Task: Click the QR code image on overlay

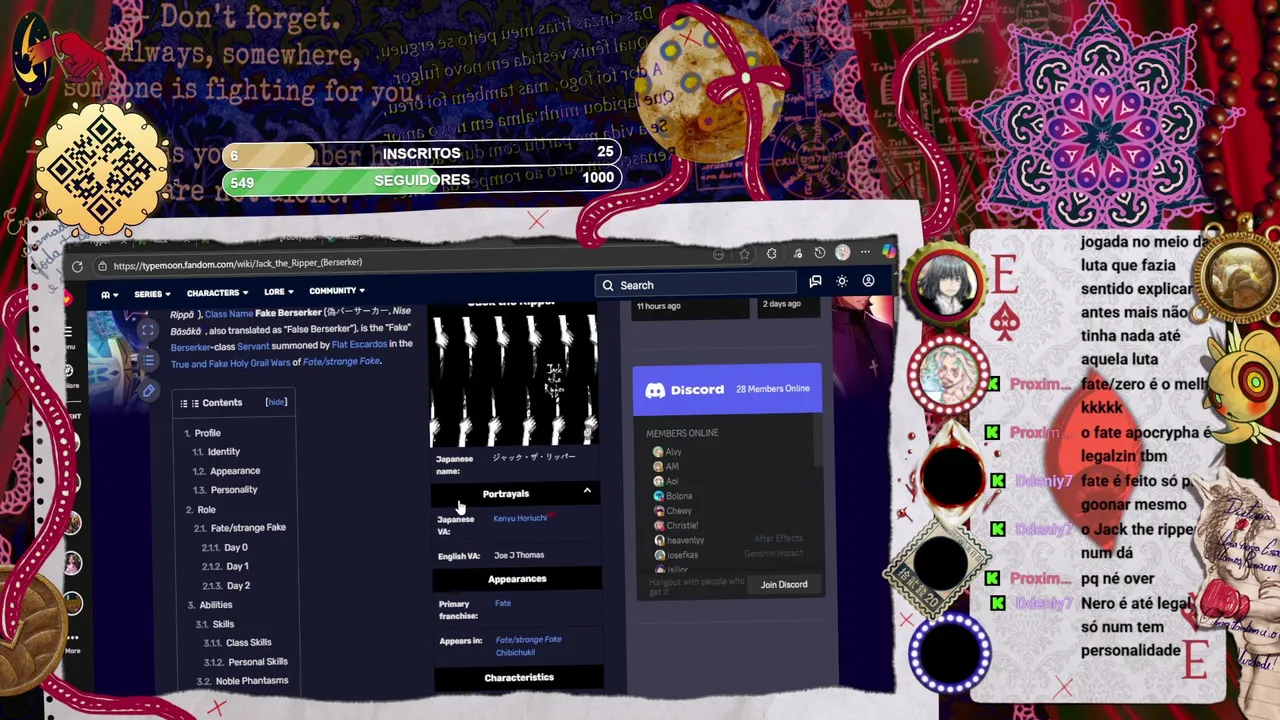Action: point(101,169)
